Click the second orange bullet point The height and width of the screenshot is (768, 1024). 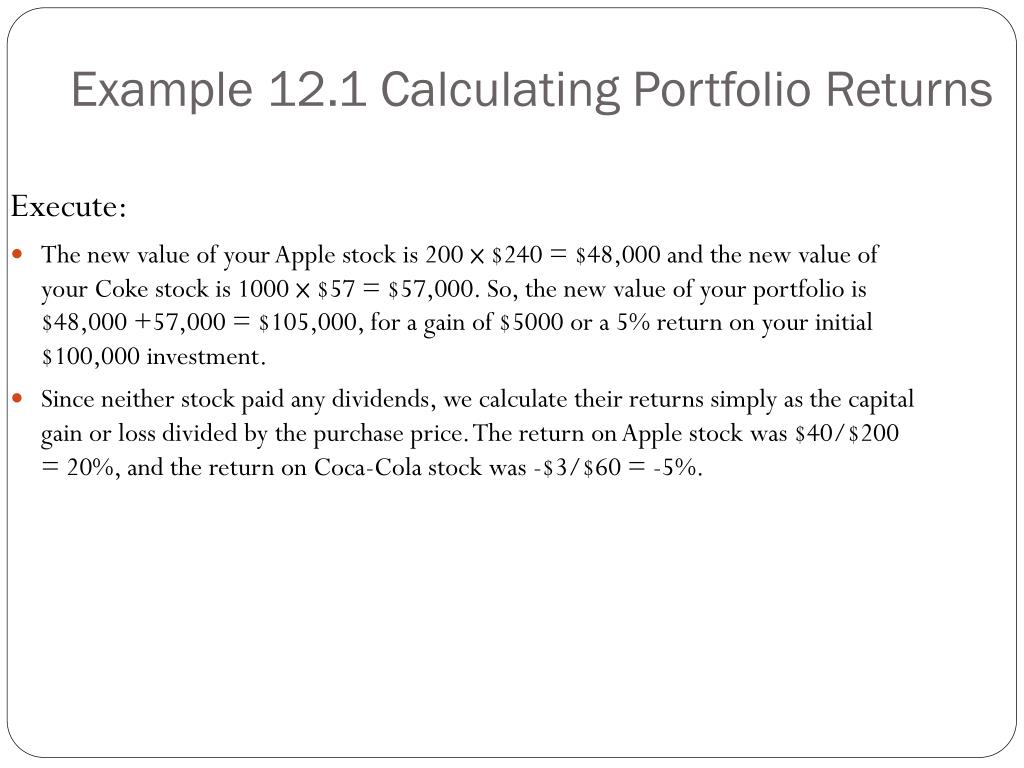point(18,397)
